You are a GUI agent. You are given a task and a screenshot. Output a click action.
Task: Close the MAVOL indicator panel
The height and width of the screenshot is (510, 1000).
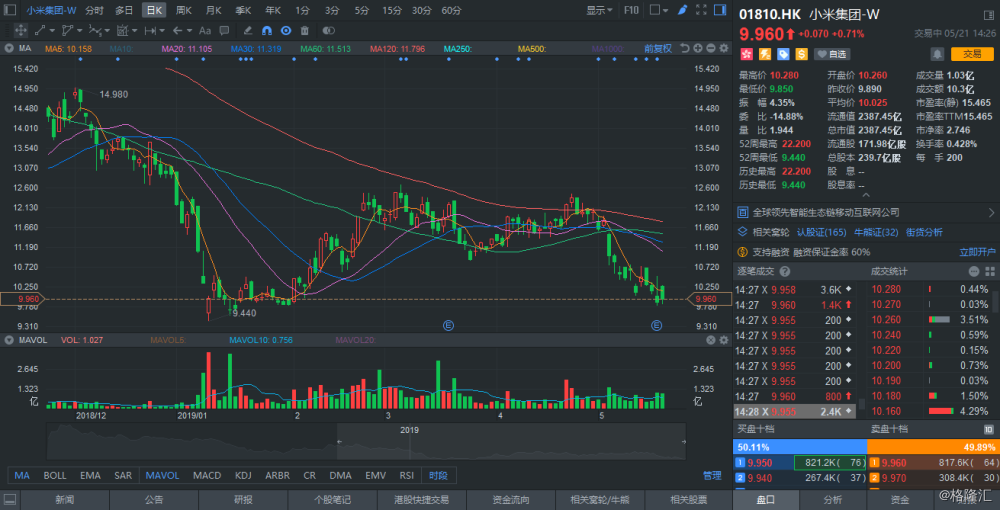710,340
